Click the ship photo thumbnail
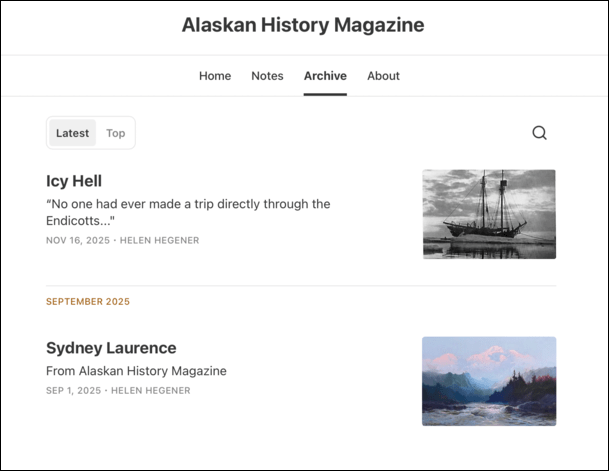Screen dimensions: 609x471 click(488, 214)
